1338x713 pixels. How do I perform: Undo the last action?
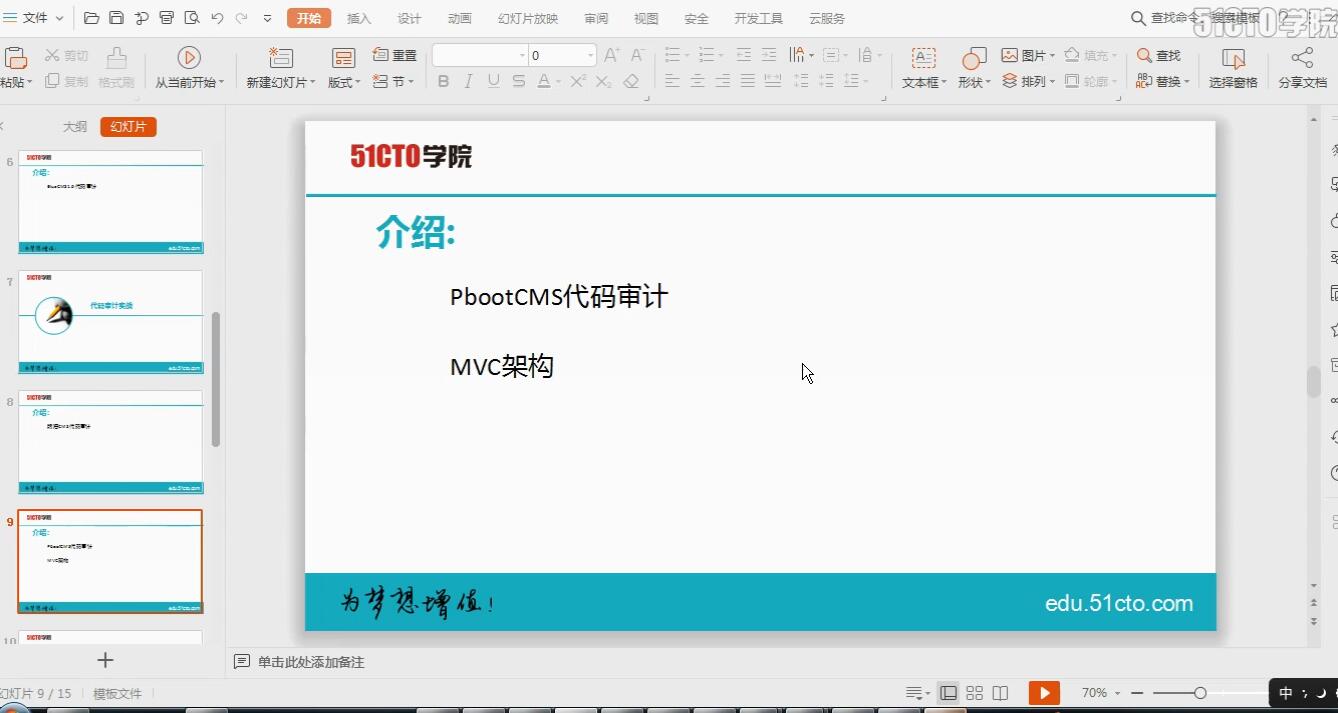point(216,18)
